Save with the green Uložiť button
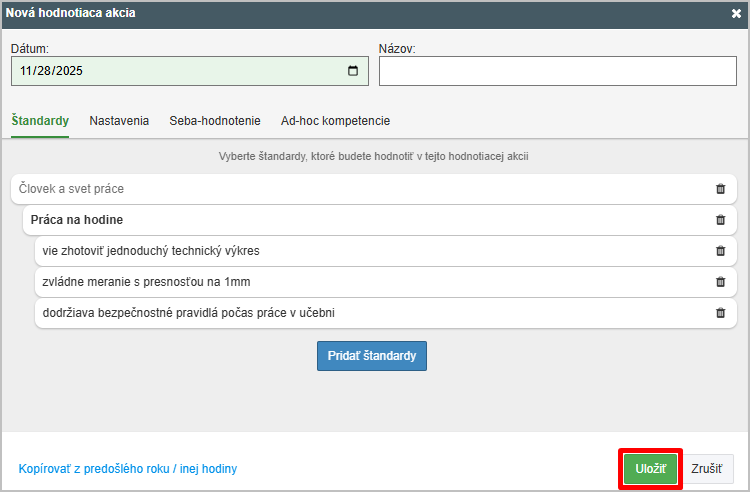 pos(650,469)
